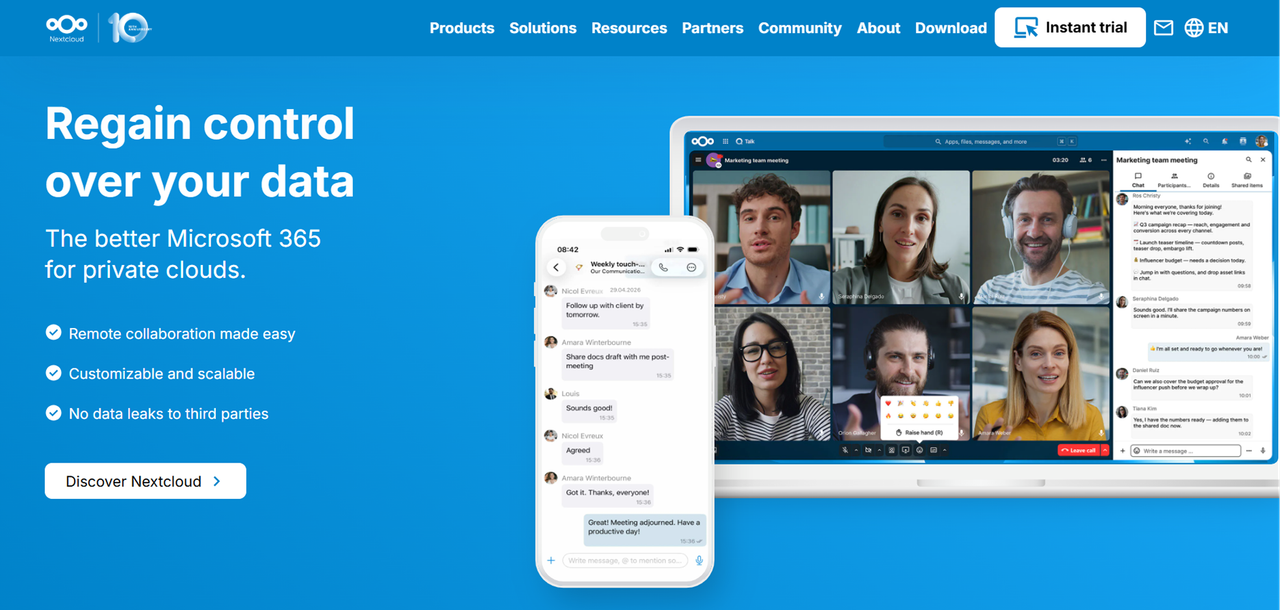Click the plus attach button in laptop chat

point(1123,451)
